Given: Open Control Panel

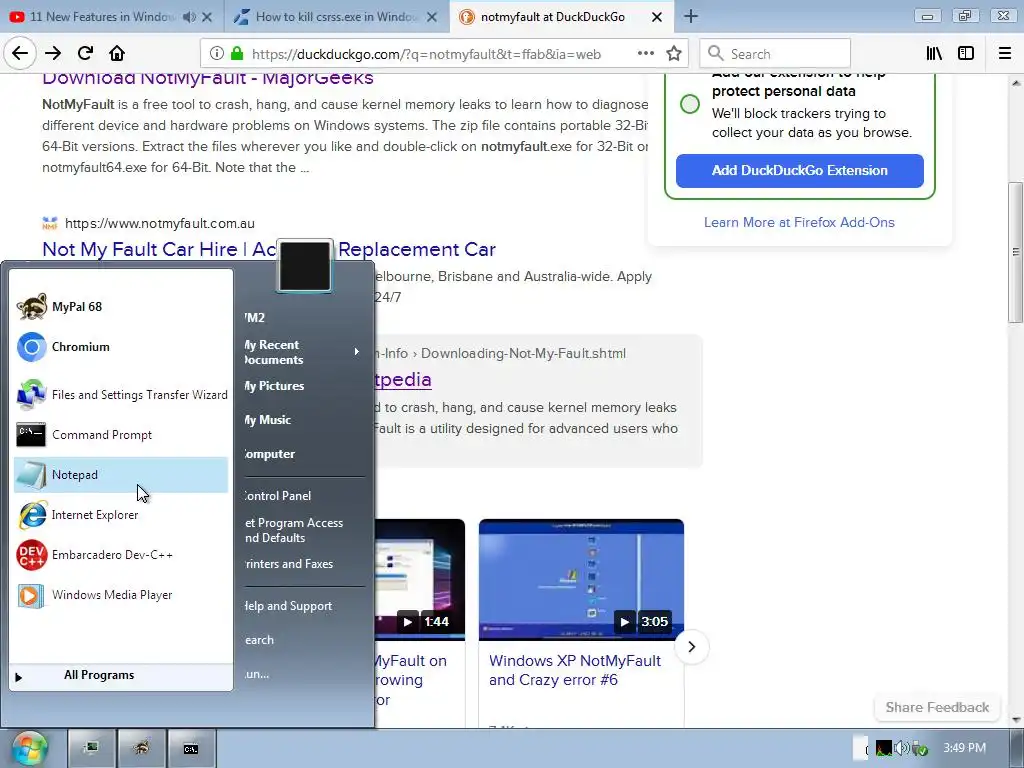Looking at the screenshot, I should pos(304,496).
